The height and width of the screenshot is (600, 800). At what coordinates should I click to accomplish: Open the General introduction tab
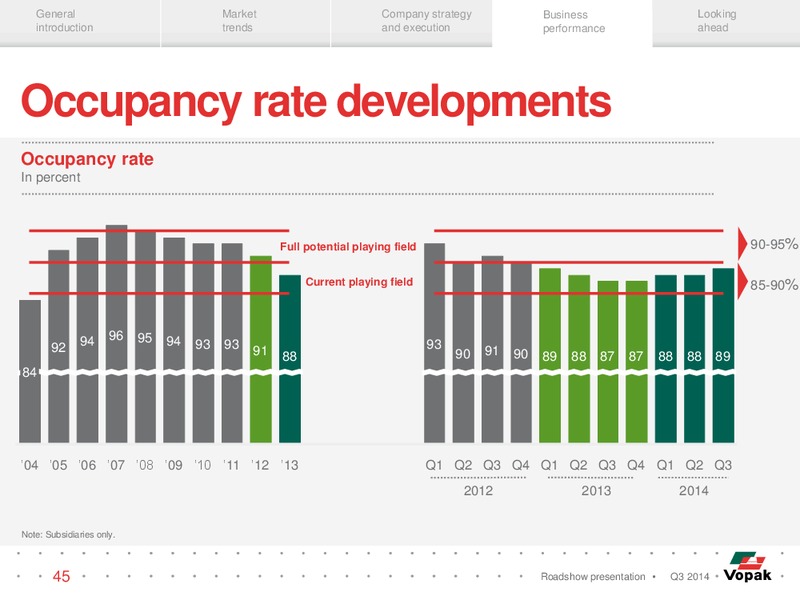(x=80, y=21)
